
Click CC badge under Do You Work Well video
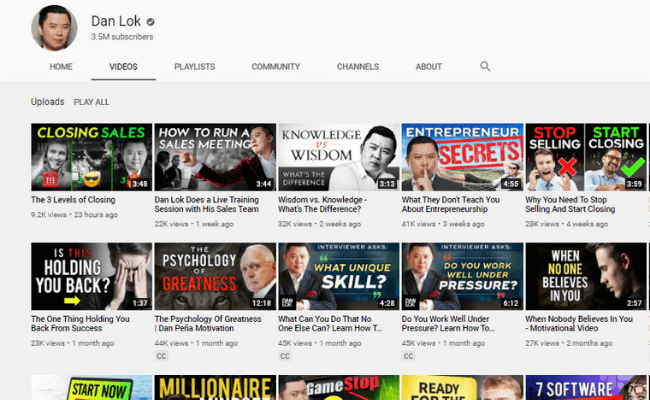pos(408,356)
